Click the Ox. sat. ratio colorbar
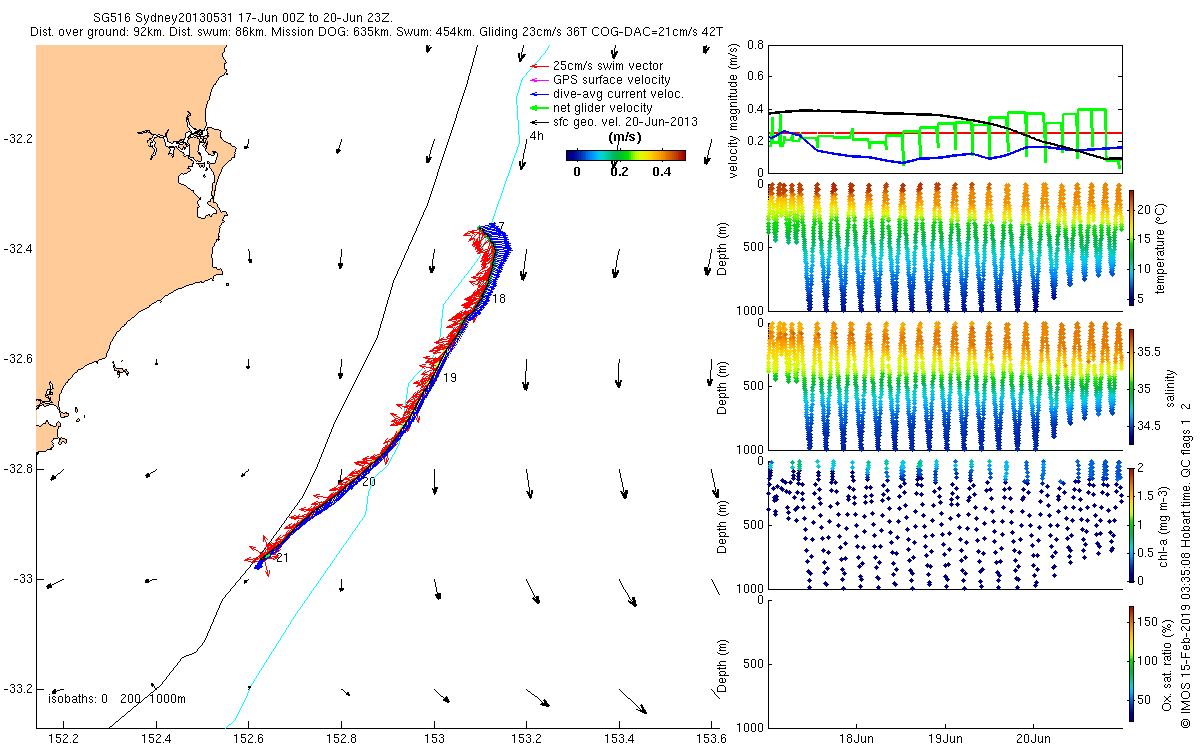This screenshot has height=750, width=1200. [x=1131, y=664]
